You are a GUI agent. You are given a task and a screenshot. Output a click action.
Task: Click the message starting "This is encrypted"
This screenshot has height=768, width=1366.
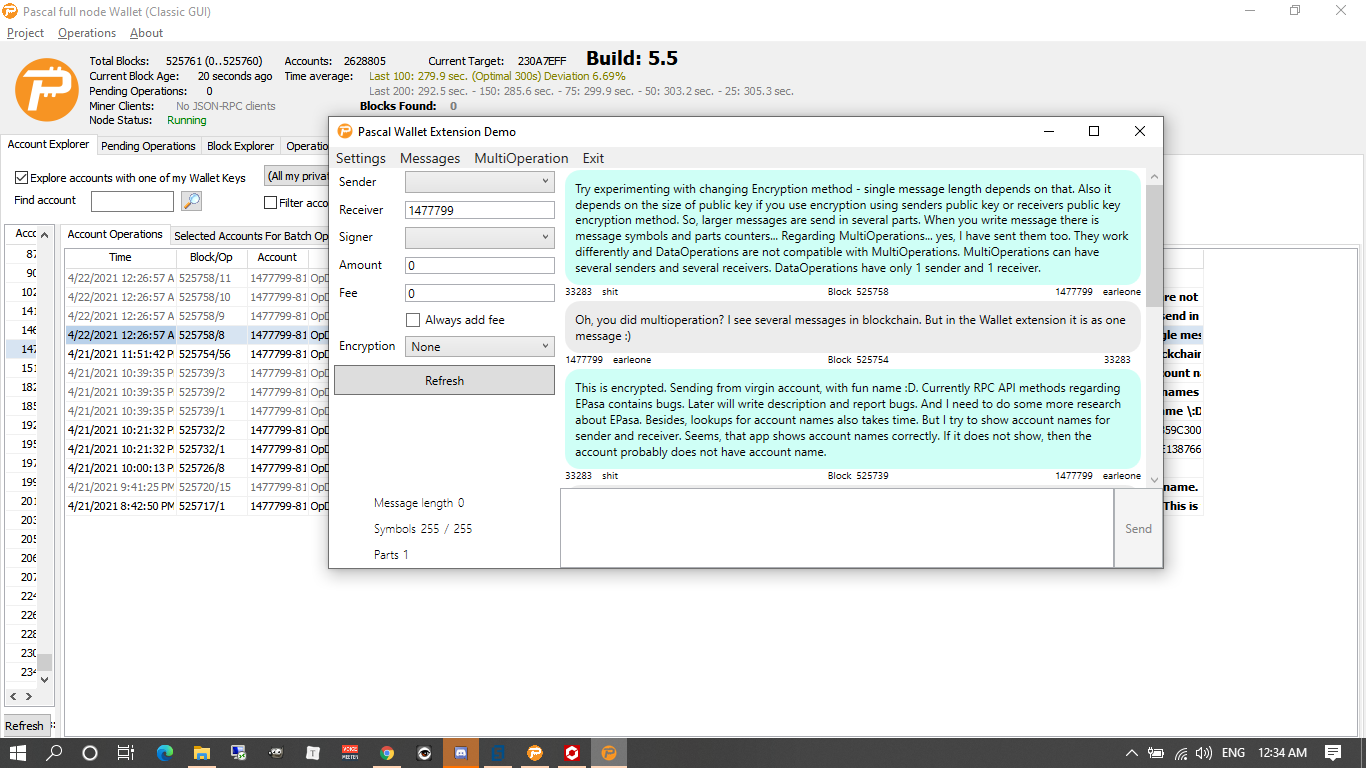[852, 419]
